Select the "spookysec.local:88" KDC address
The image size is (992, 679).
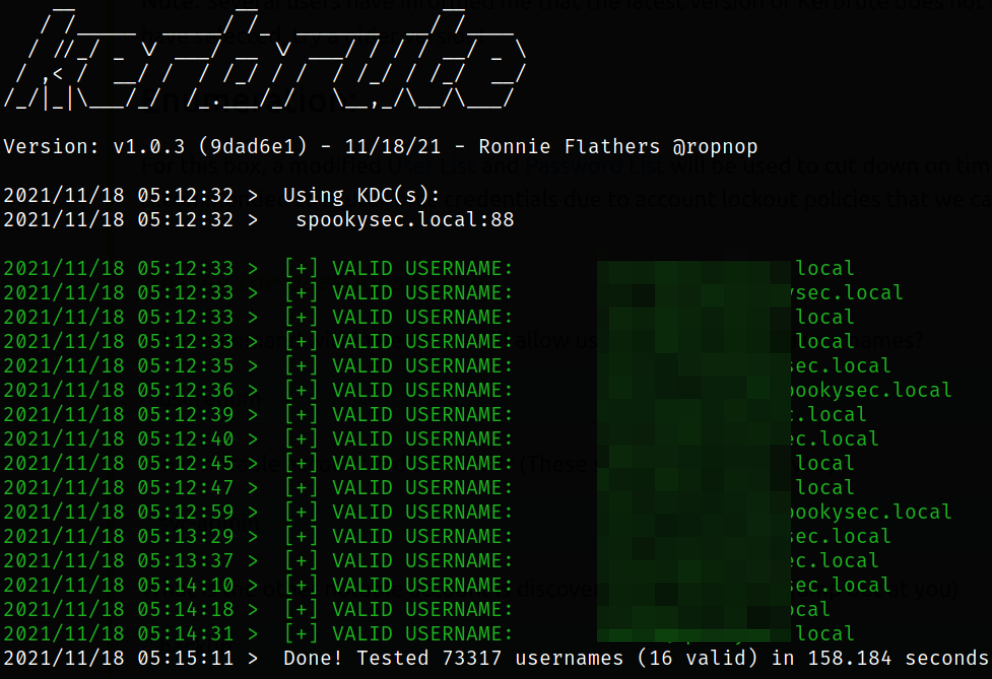click(x=405, y=220)
